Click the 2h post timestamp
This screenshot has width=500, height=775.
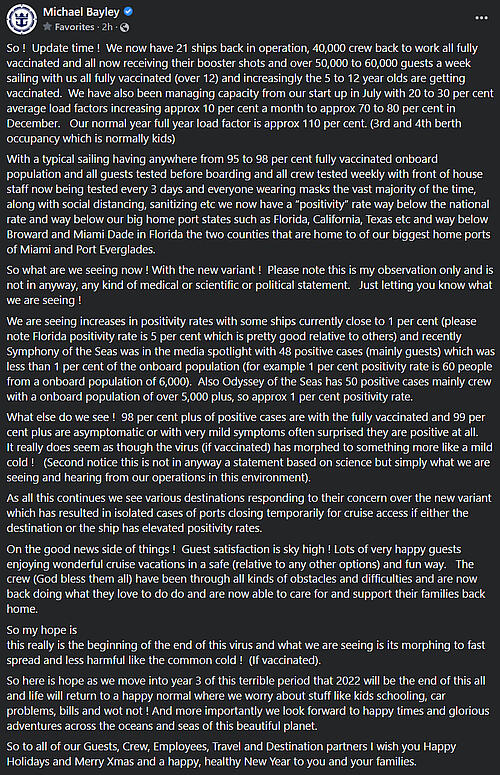point(107,27)
